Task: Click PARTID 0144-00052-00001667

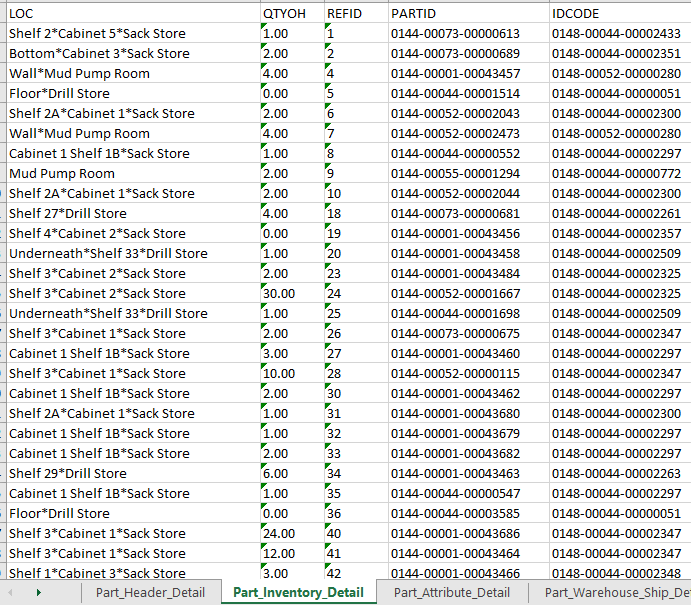Action: tap(468, 293)
